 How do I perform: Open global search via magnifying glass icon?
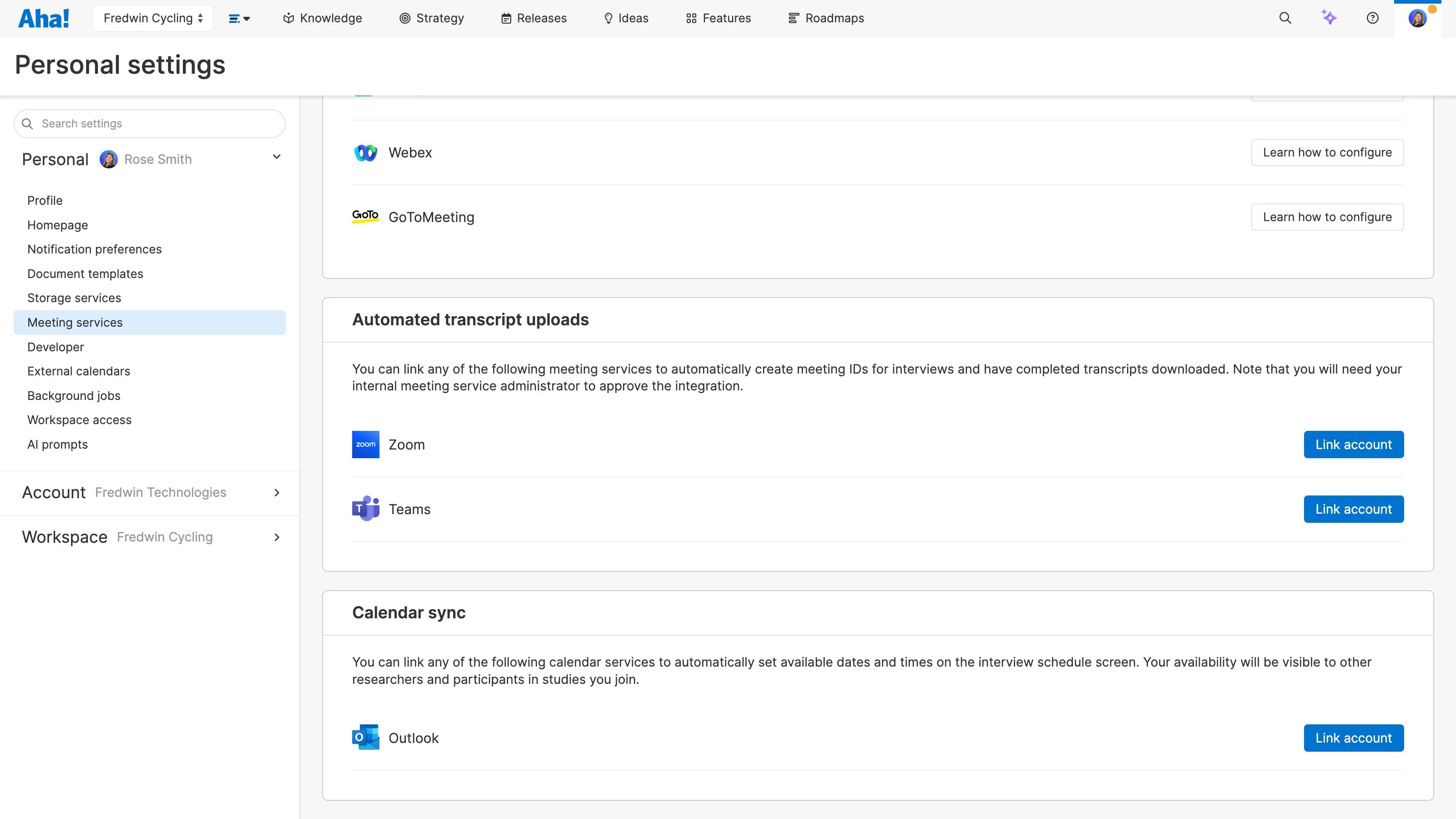1285,18
